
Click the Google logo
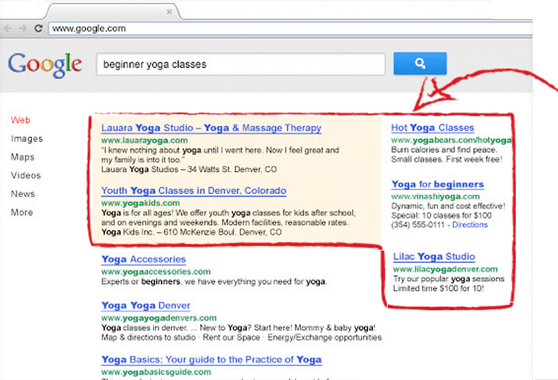pyautogui.click(x=45, y=64)
